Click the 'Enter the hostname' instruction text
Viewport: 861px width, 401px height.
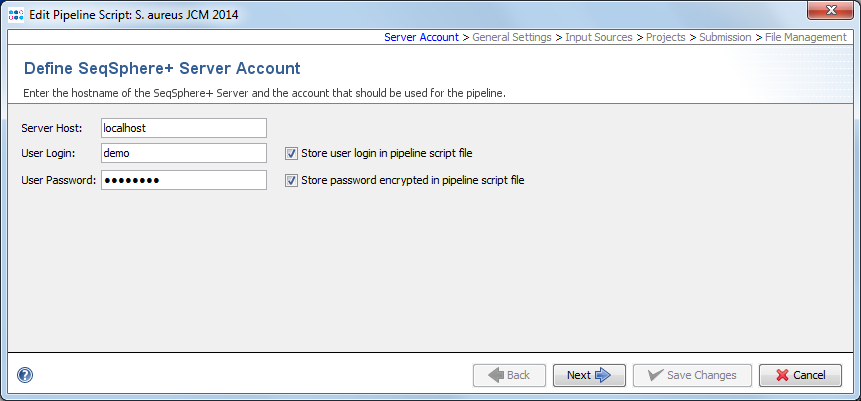264,93
